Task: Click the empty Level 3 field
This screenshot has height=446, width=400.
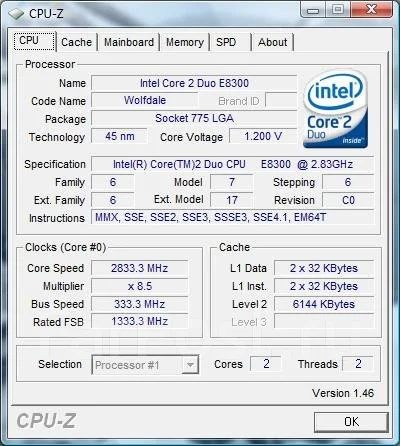Action: (x=324, y=322)
